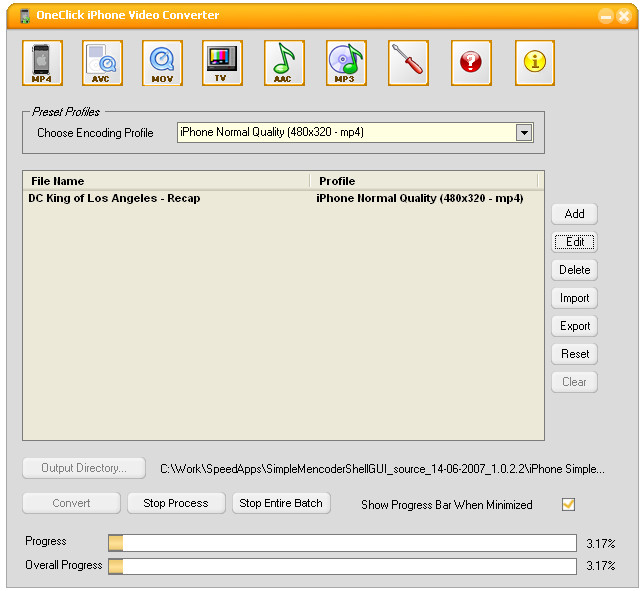Choose the AVC format icon
Image resolution: width=641 pixels, height=591 pixels.
click(x=102, y=63)
